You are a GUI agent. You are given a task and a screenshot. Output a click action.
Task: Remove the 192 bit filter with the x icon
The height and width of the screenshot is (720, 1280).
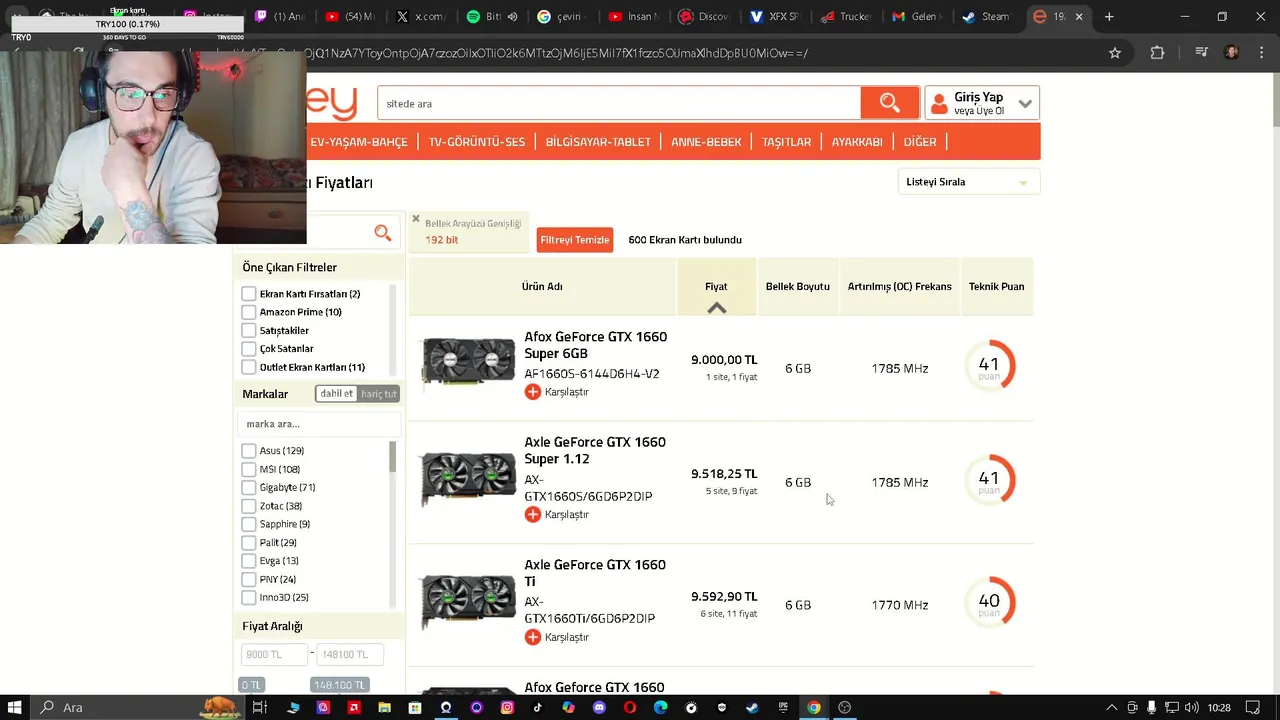click(x=416, y=218)
